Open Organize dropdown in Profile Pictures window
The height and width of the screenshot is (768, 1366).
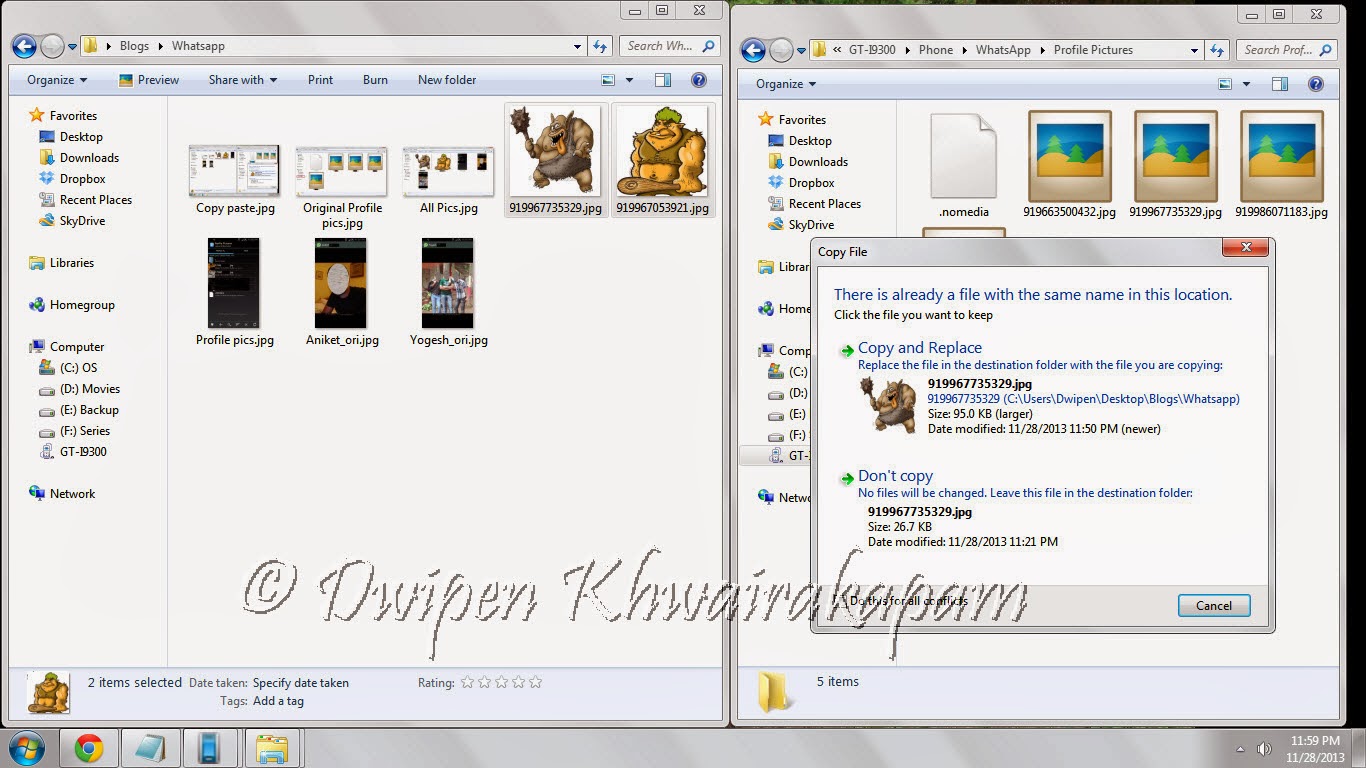tap(786, 84)
